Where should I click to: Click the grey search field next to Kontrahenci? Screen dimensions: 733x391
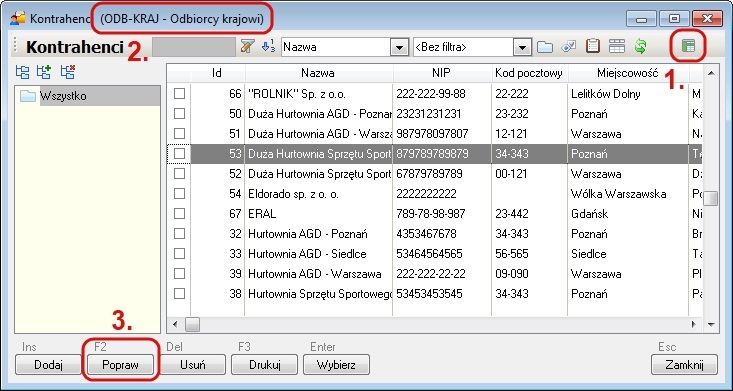pos(194,47)
